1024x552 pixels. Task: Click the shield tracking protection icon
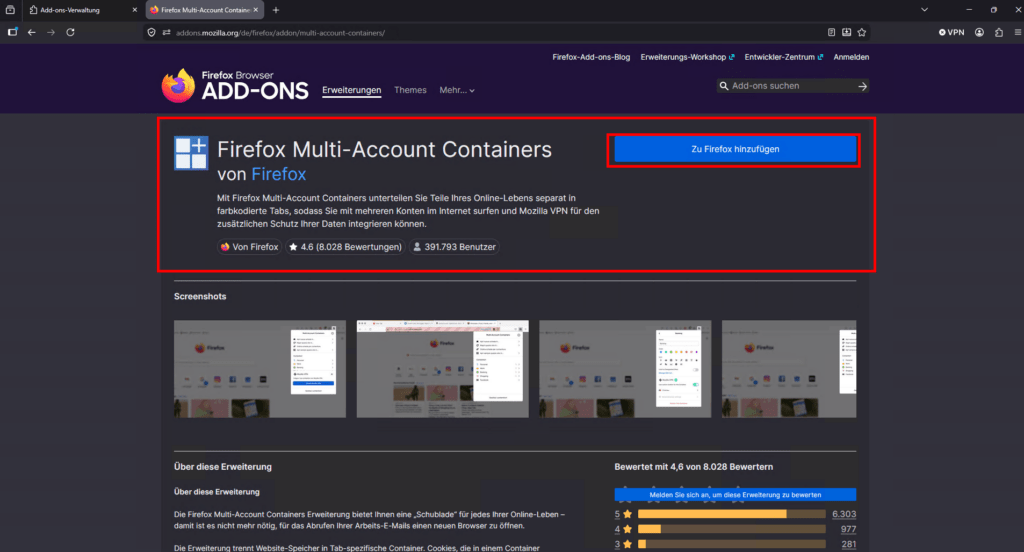(152, 33)
